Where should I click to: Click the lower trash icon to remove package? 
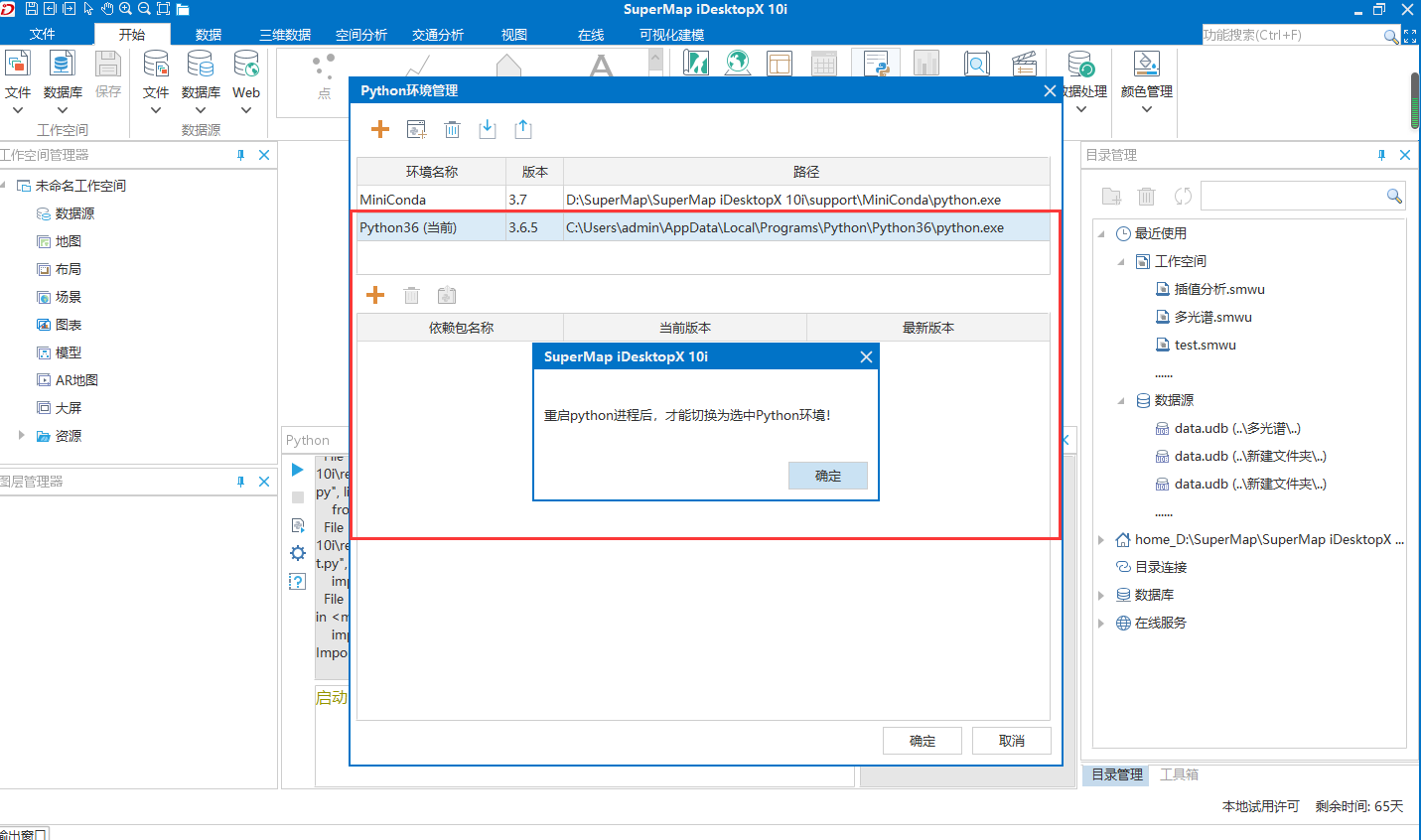click(x=411, y=295)
